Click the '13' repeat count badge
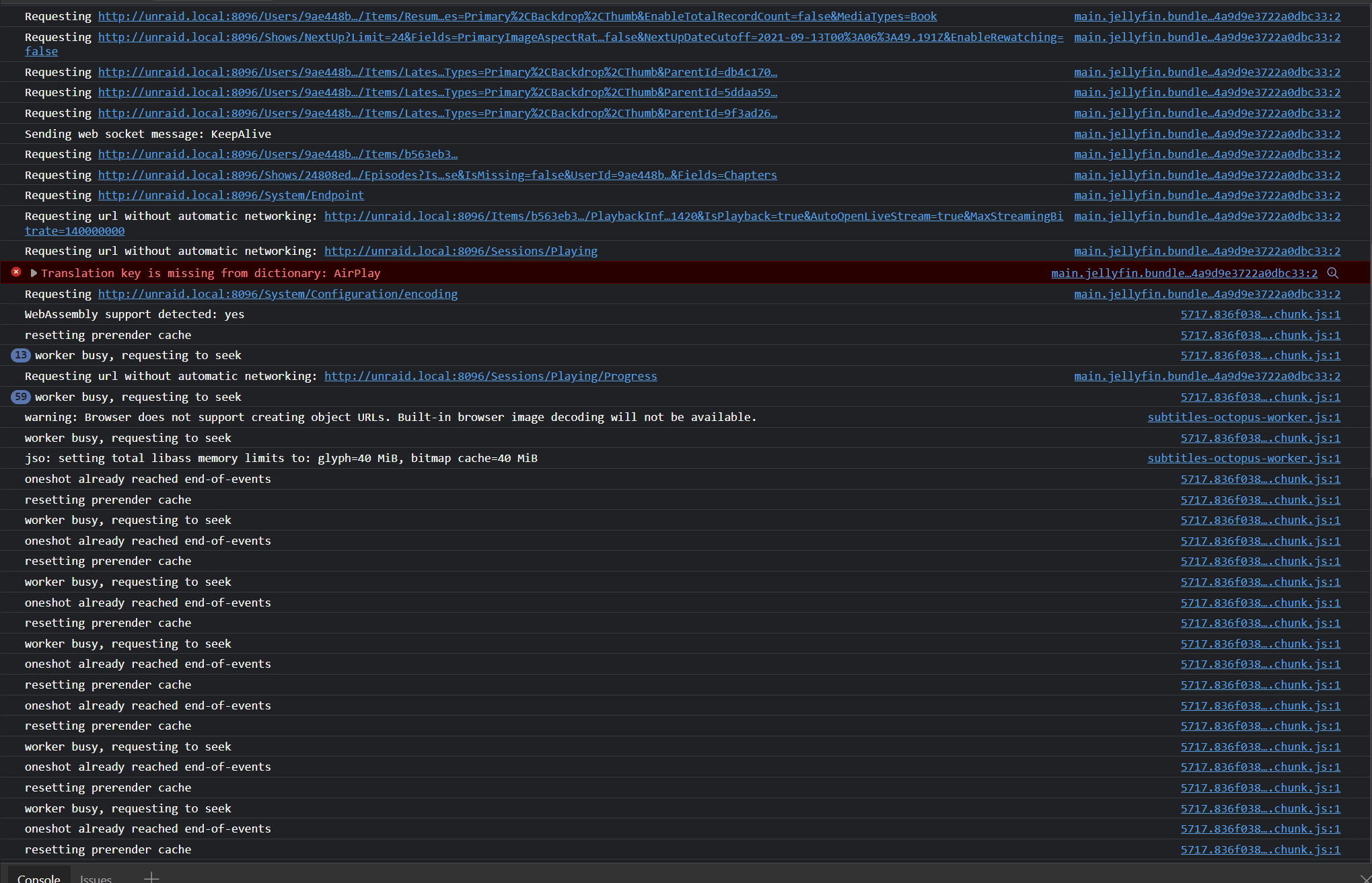Screen dimensions: 1372x883 coord(20,355)
